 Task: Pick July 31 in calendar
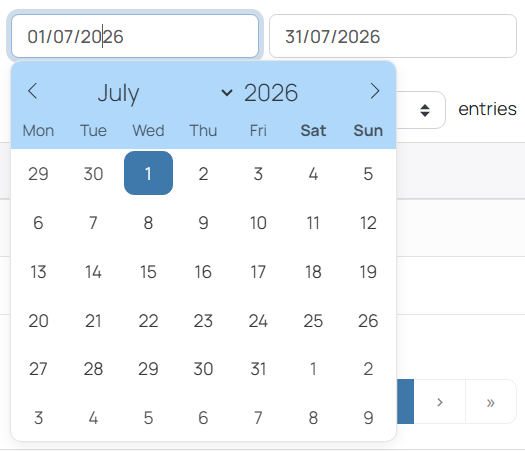(x=258, y=369)
